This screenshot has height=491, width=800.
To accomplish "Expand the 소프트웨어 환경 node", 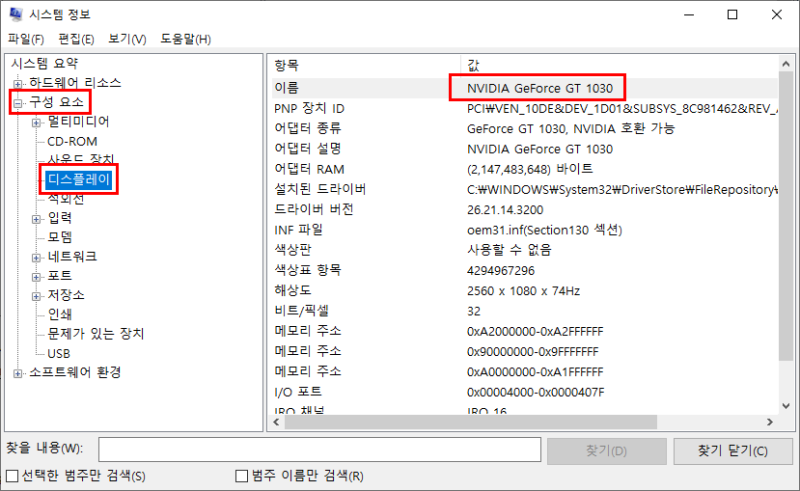I will click(x=18, y=373).
